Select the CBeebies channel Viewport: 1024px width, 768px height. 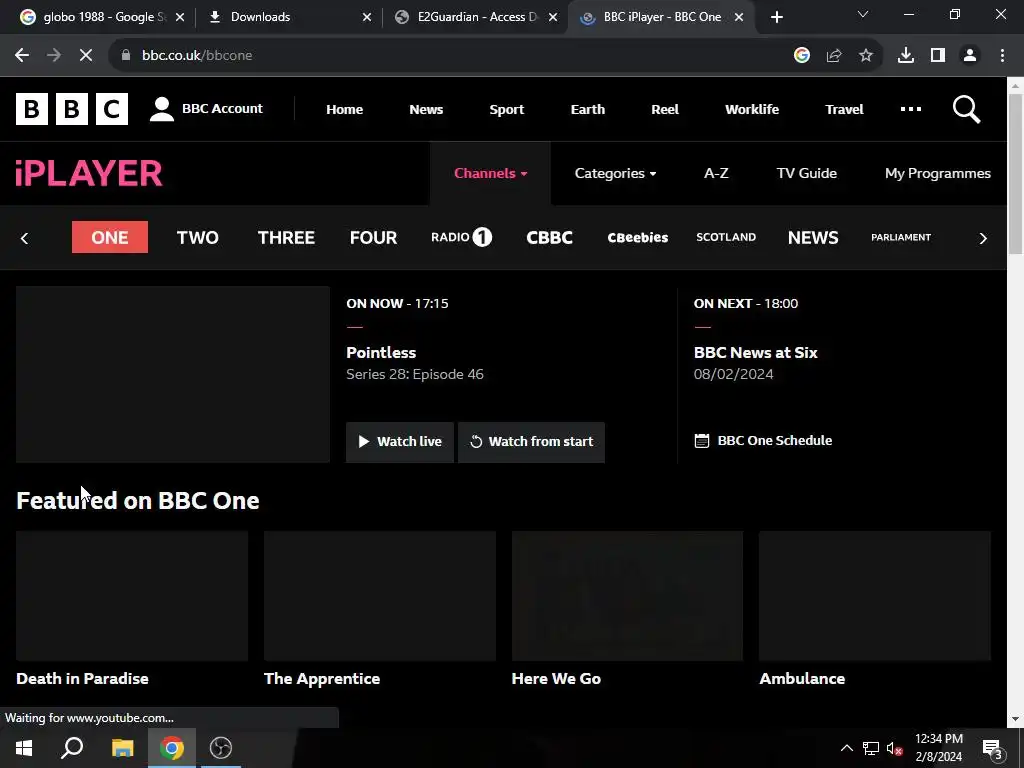(637, 237)
